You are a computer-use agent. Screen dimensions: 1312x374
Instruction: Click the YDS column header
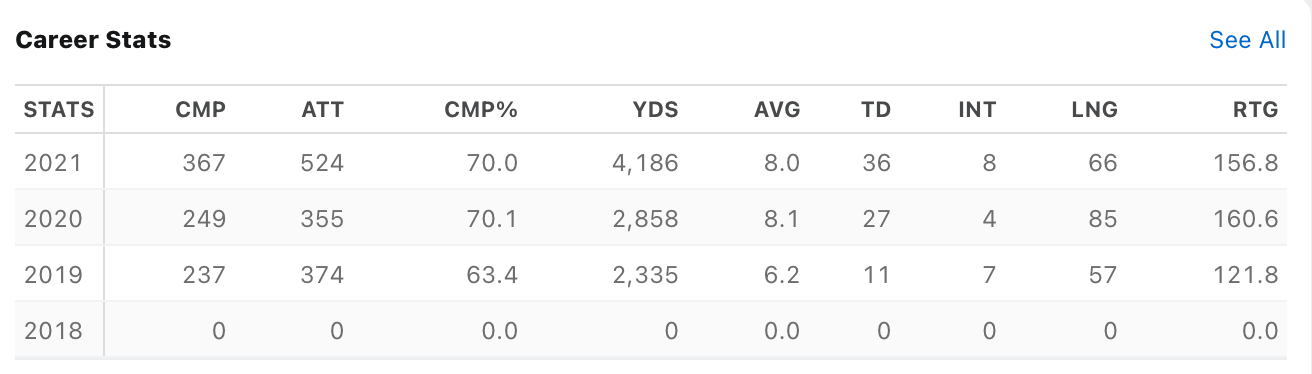pyautogui.click(x=656, y=110)
